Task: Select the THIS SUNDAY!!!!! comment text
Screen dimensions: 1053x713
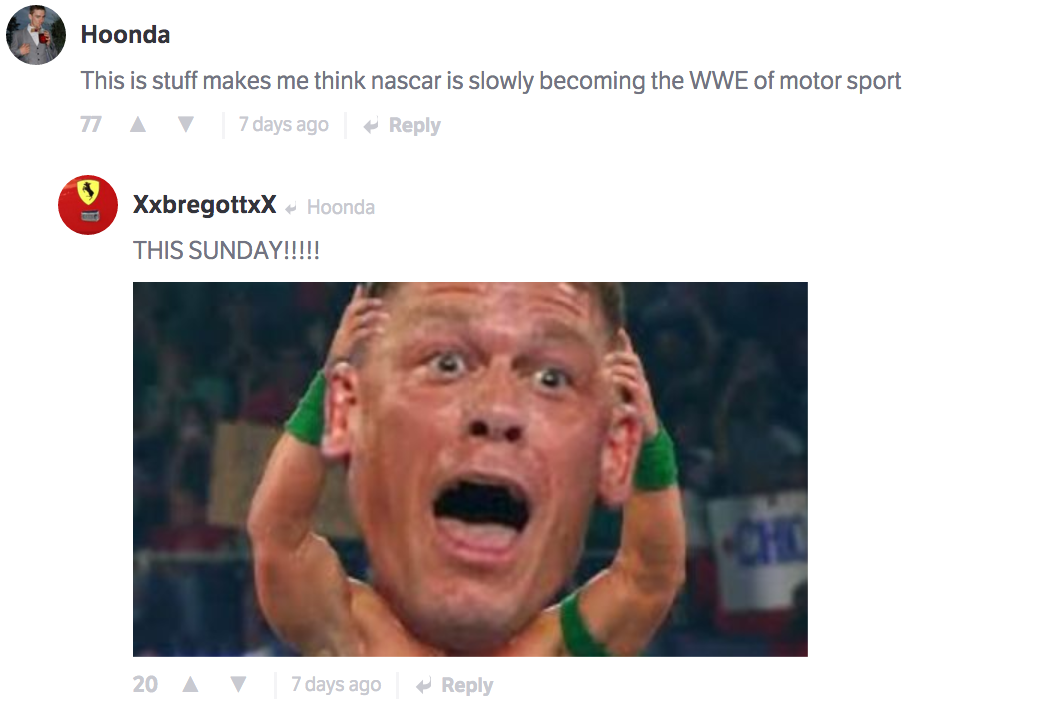Action: tap(226, 250)
